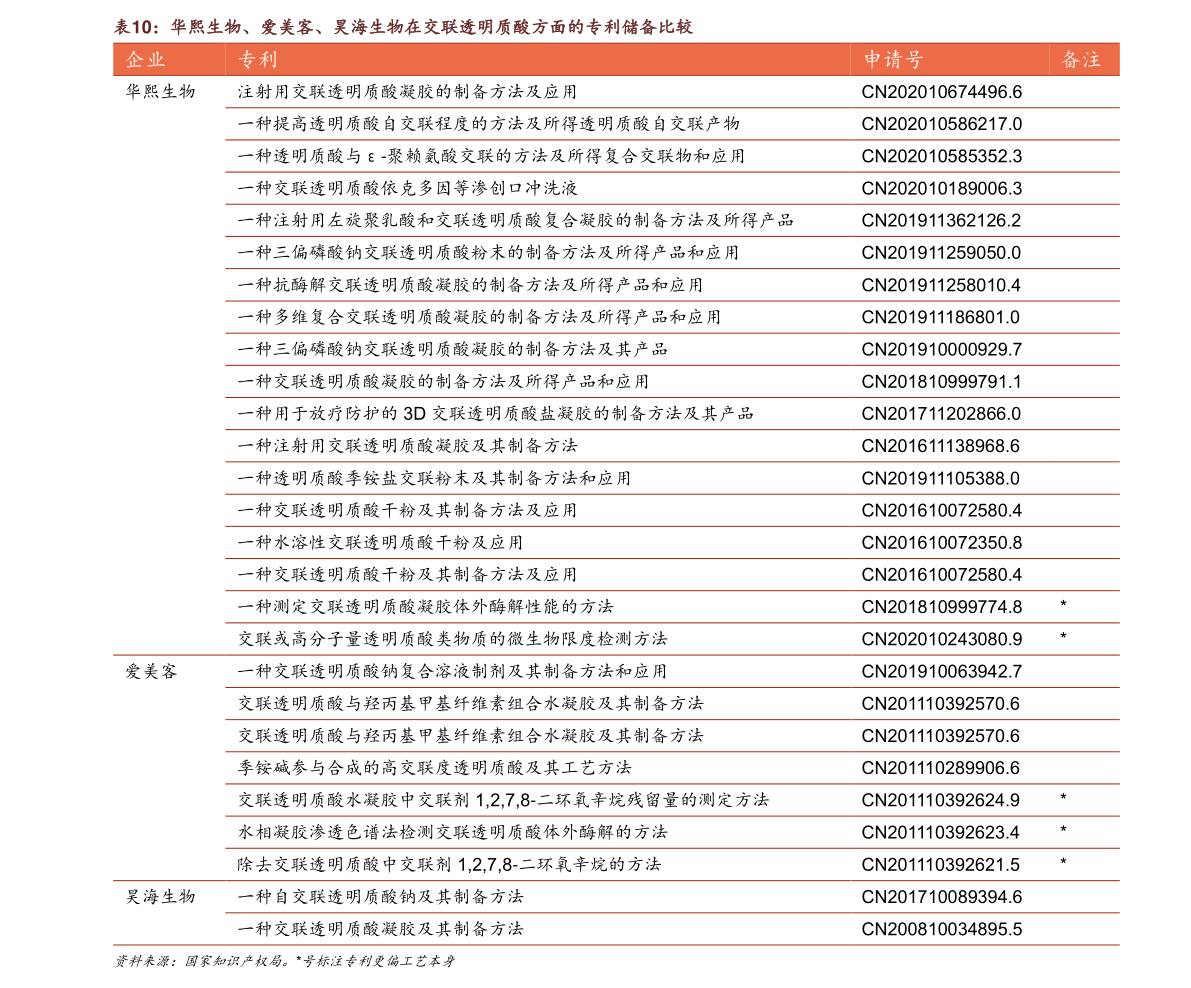
Task: Select patent 季铵碱参与合成的高交联度透明质酸
Action: pyautogui.click(x=434, y=768)
